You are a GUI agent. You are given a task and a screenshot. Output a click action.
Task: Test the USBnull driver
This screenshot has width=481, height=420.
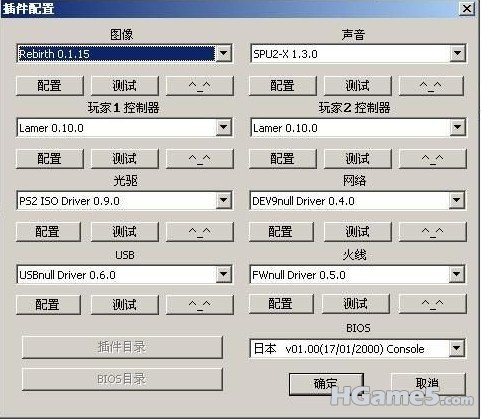pyautogui.click(x=125, y=305)
